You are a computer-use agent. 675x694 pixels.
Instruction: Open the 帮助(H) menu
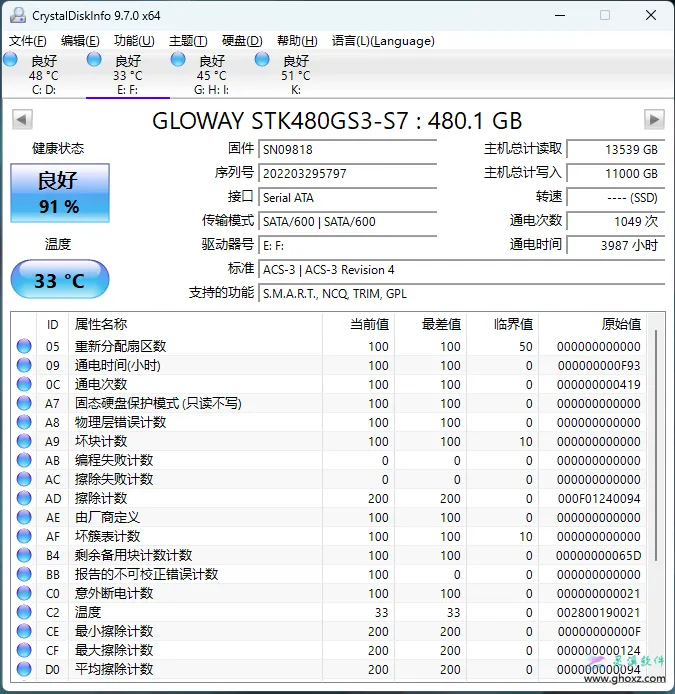(297, 41)
